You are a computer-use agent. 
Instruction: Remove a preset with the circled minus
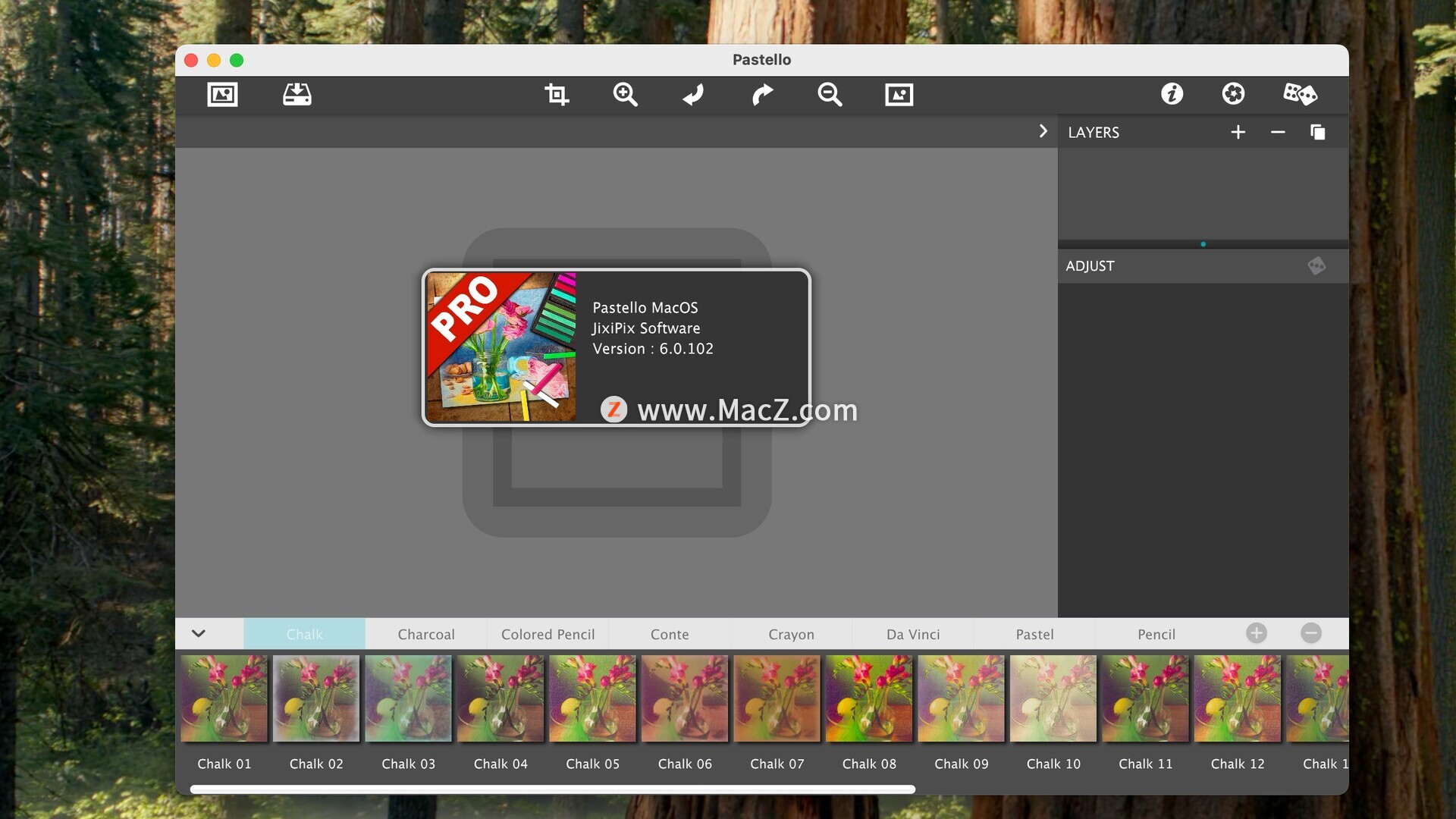pos(1311,633)
